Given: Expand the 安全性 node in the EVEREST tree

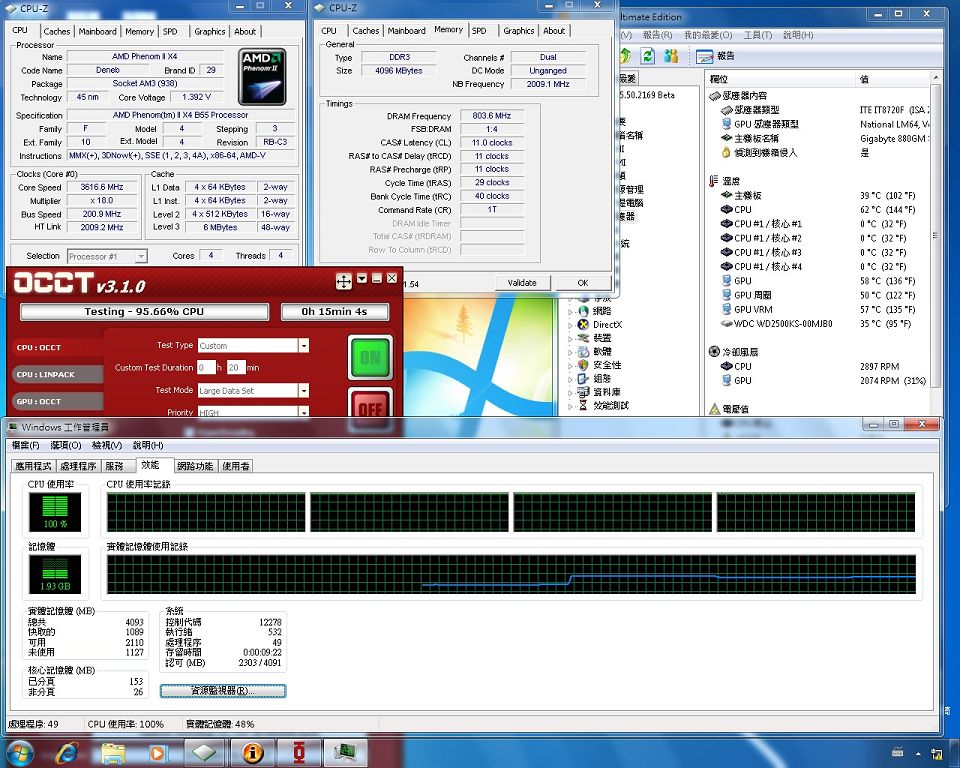Looking at the screenshot, I should coord(571,365).
